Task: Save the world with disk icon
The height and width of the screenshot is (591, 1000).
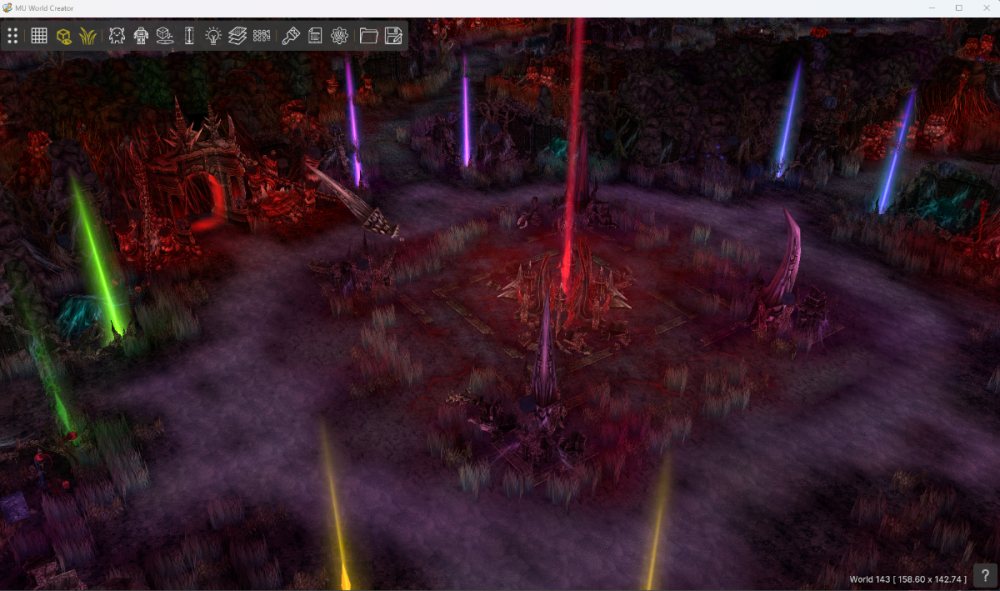Action: click(393, 36)
